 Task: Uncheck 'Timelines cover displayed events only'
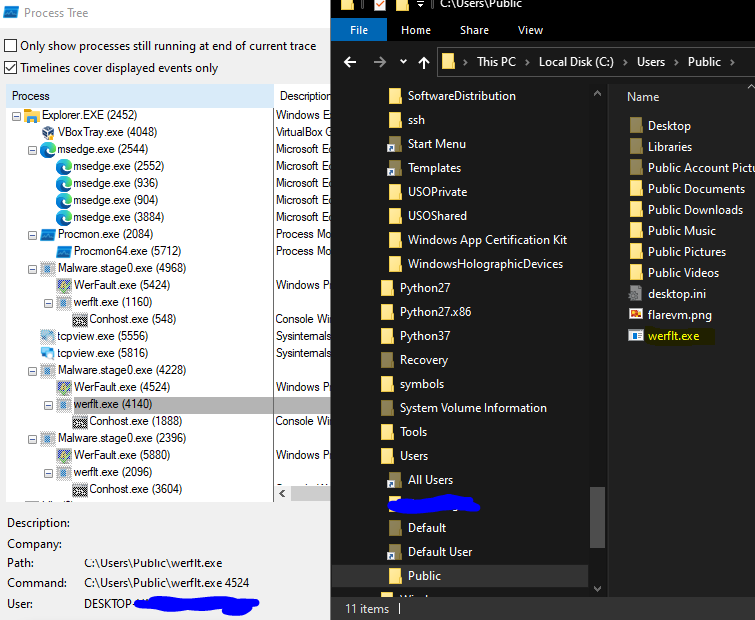click(11, 68)
